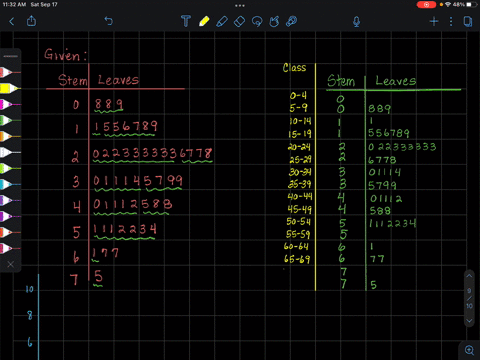Tap the green leaves '6778'
This screenshot has height=360, width=480.
point(382,160)
